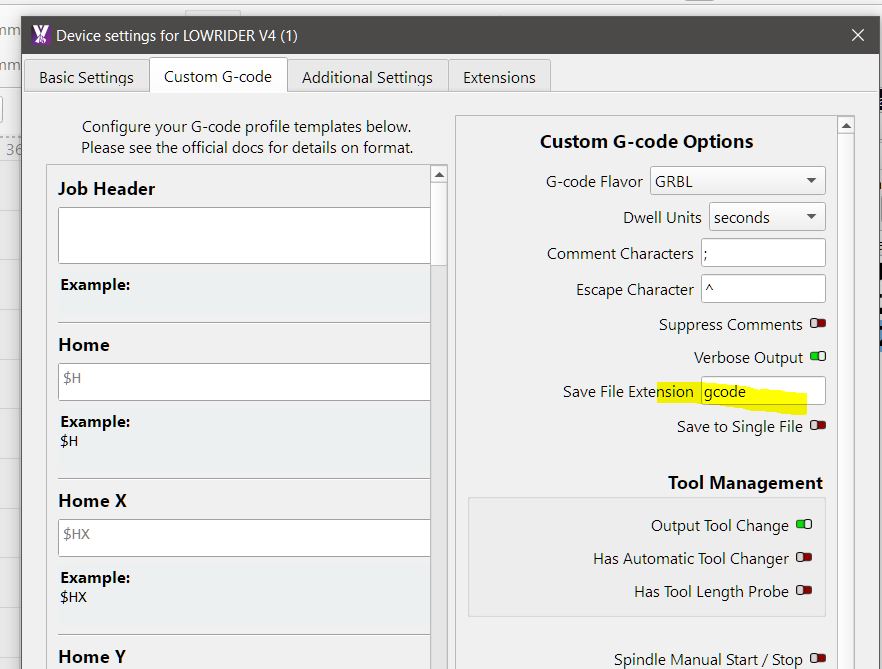Click the Comment Characters input field
Viewport: 882px width, 669px height.
763,253
